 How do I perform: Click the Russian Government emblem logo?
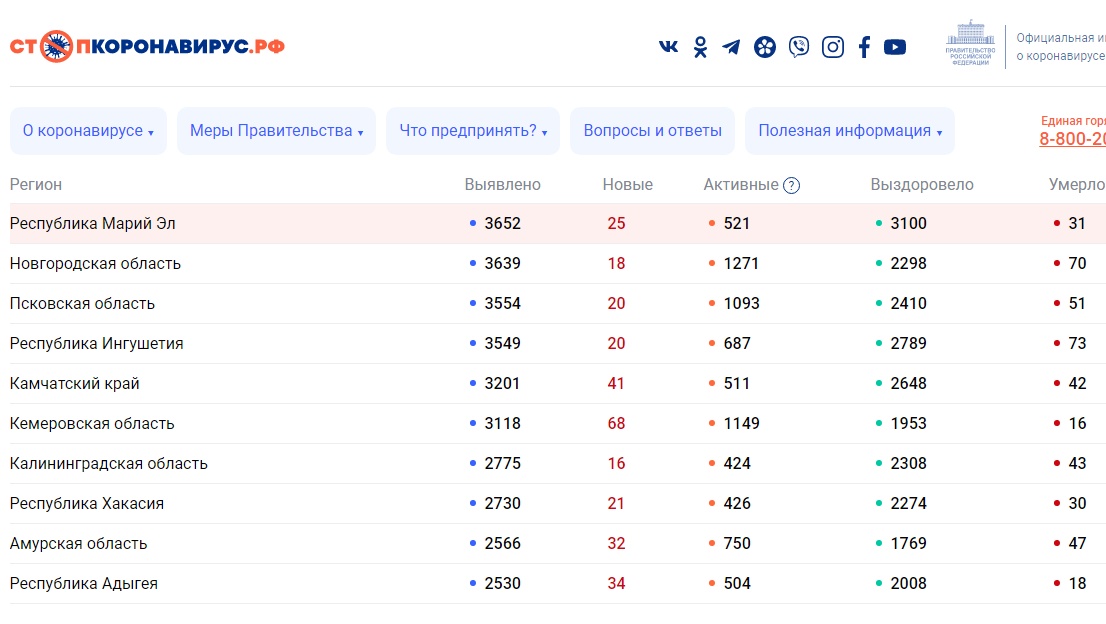click(971, 43)
